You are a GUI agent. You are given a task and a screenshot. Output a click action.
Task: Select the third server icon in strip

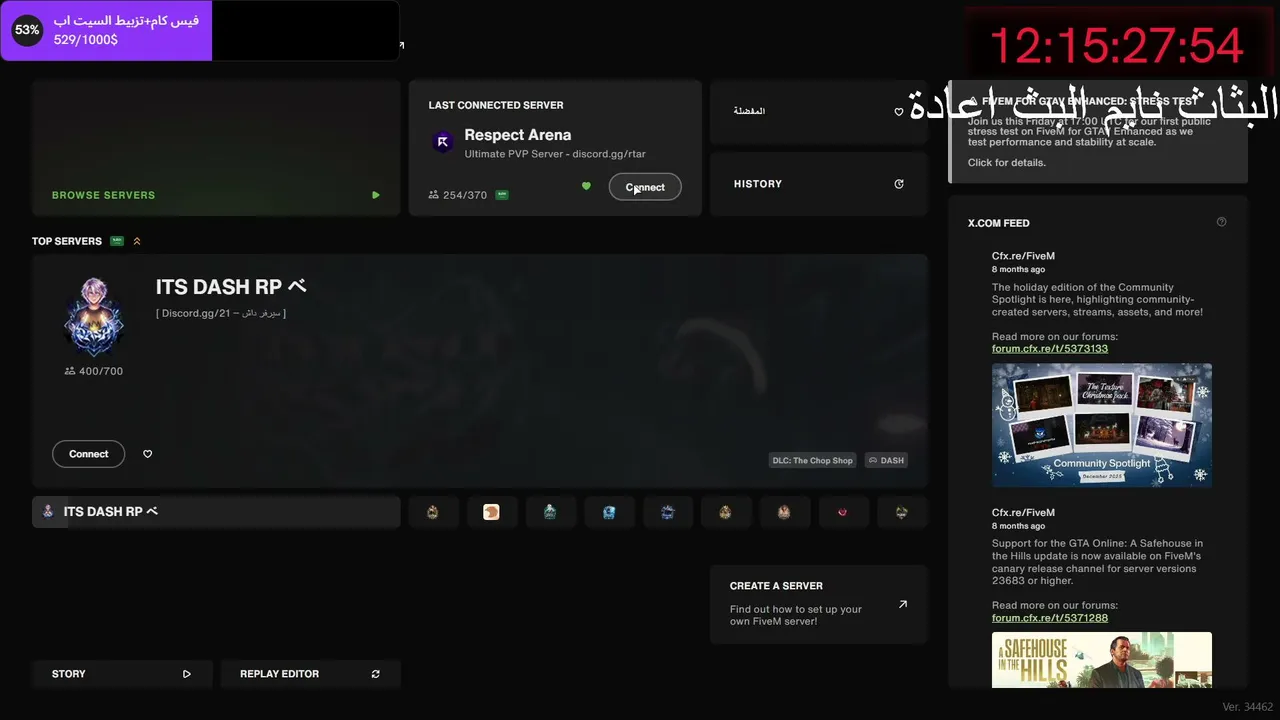pyautogui.click(x=550, y=512)
